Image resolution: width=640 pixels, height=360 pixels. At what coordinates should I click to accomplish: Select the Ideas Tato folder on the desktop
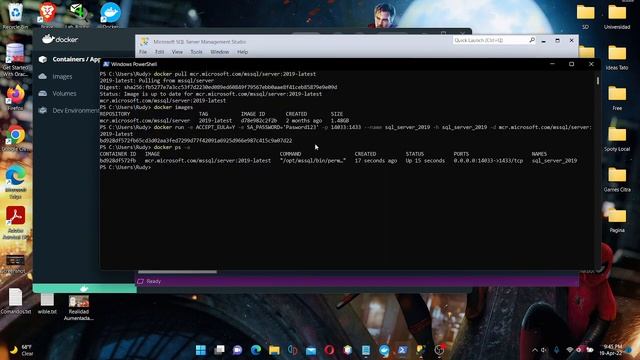click(617, 58)
